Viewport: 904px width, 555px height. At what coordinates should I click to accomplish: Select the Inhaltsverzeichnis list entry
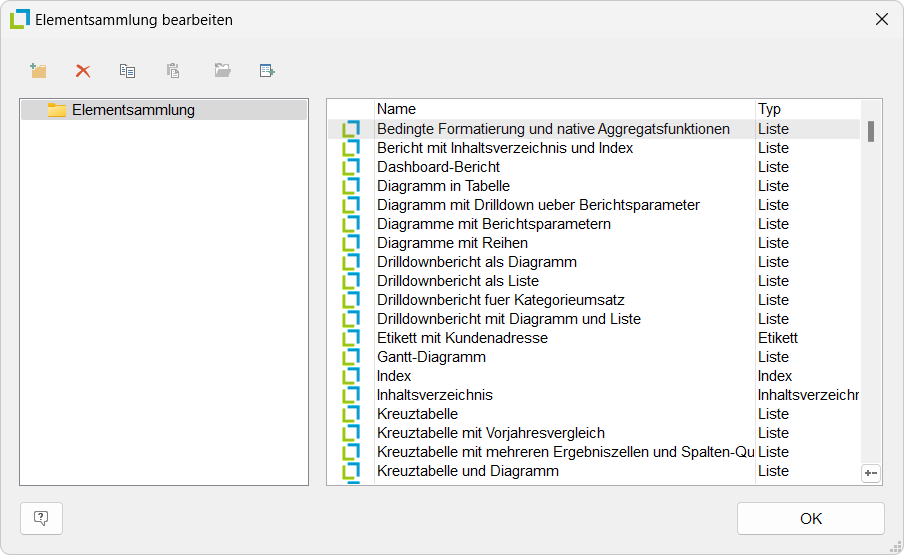pyautogui.click(x=435, y=395)
